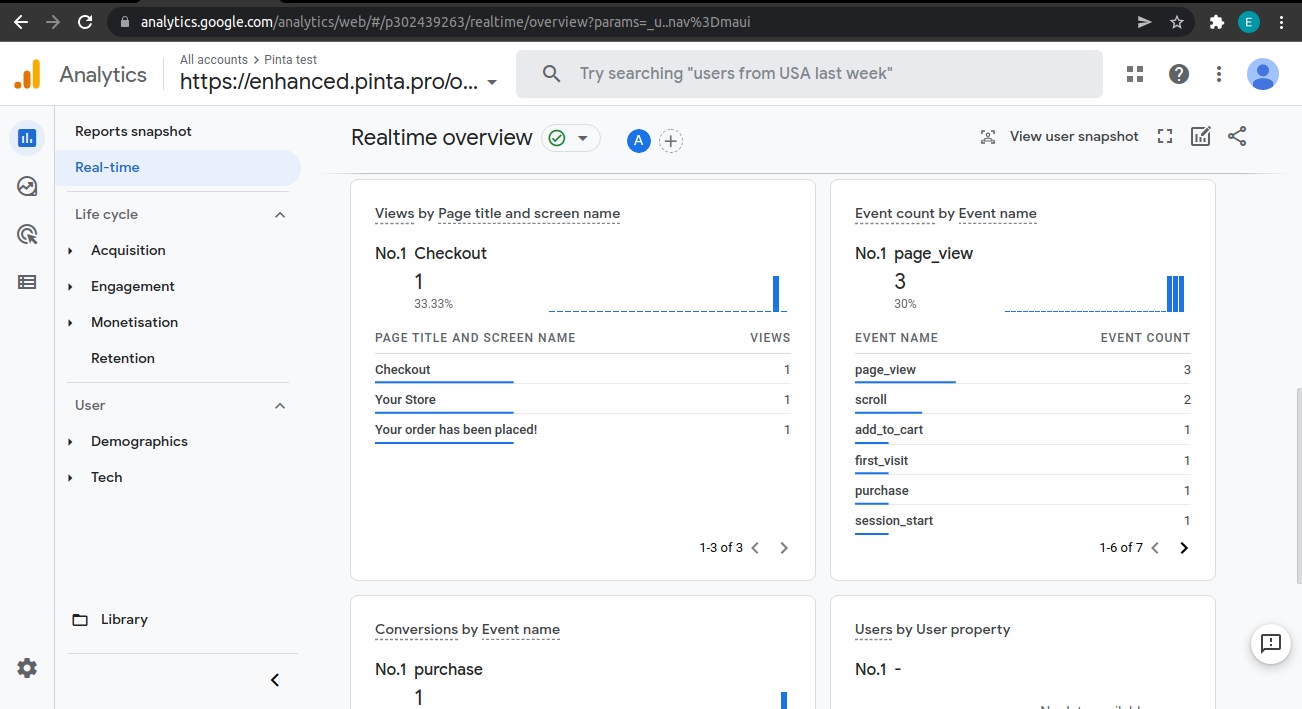Click the Share this report icon
The height and width of the screenshot is (709, 1302).
click(x=1237, y=137)
